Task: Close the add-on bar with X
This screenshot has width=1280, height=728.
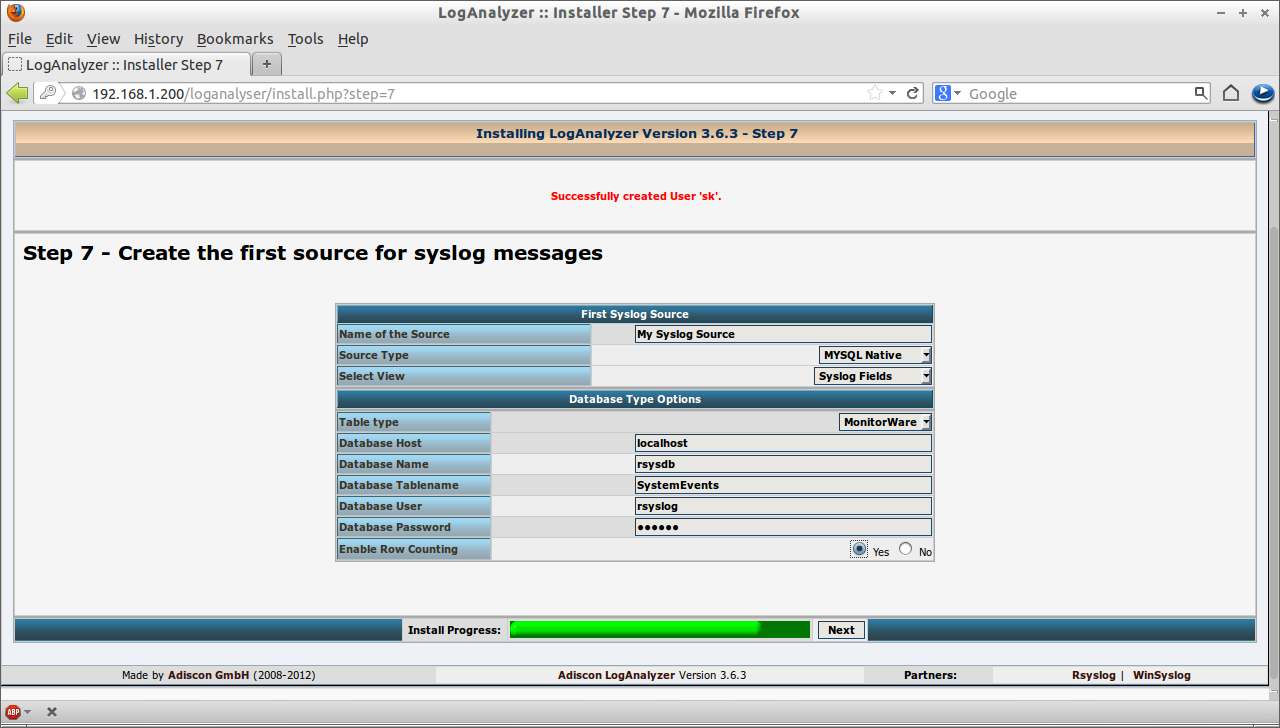Action: coord(52,712)
